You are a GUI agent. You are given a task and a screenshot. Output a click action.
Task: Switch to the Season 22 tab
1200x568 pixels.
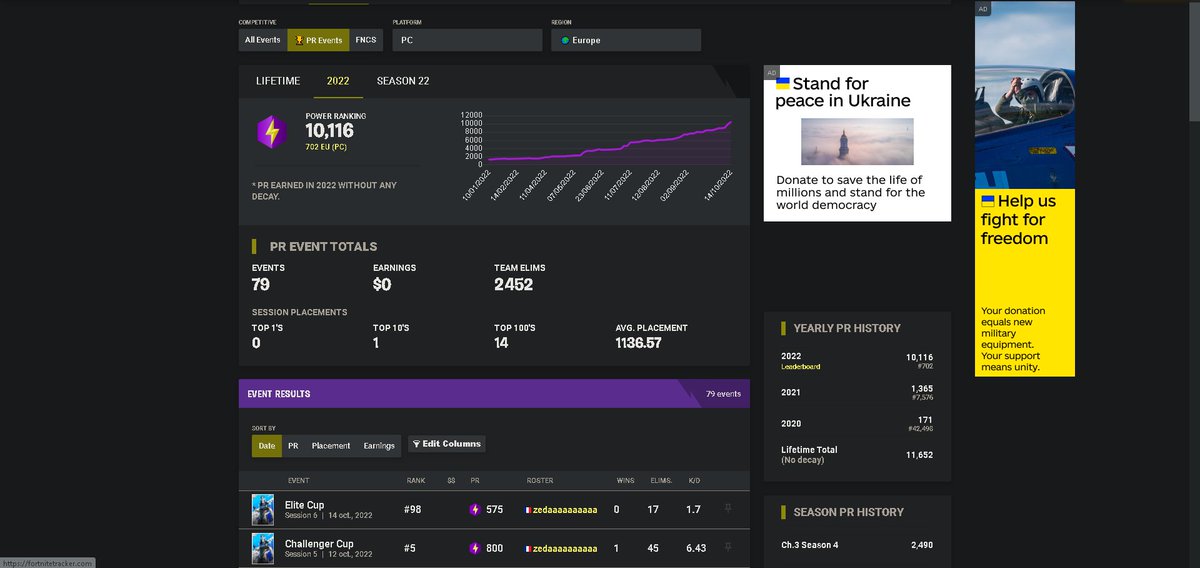point(403,81)
